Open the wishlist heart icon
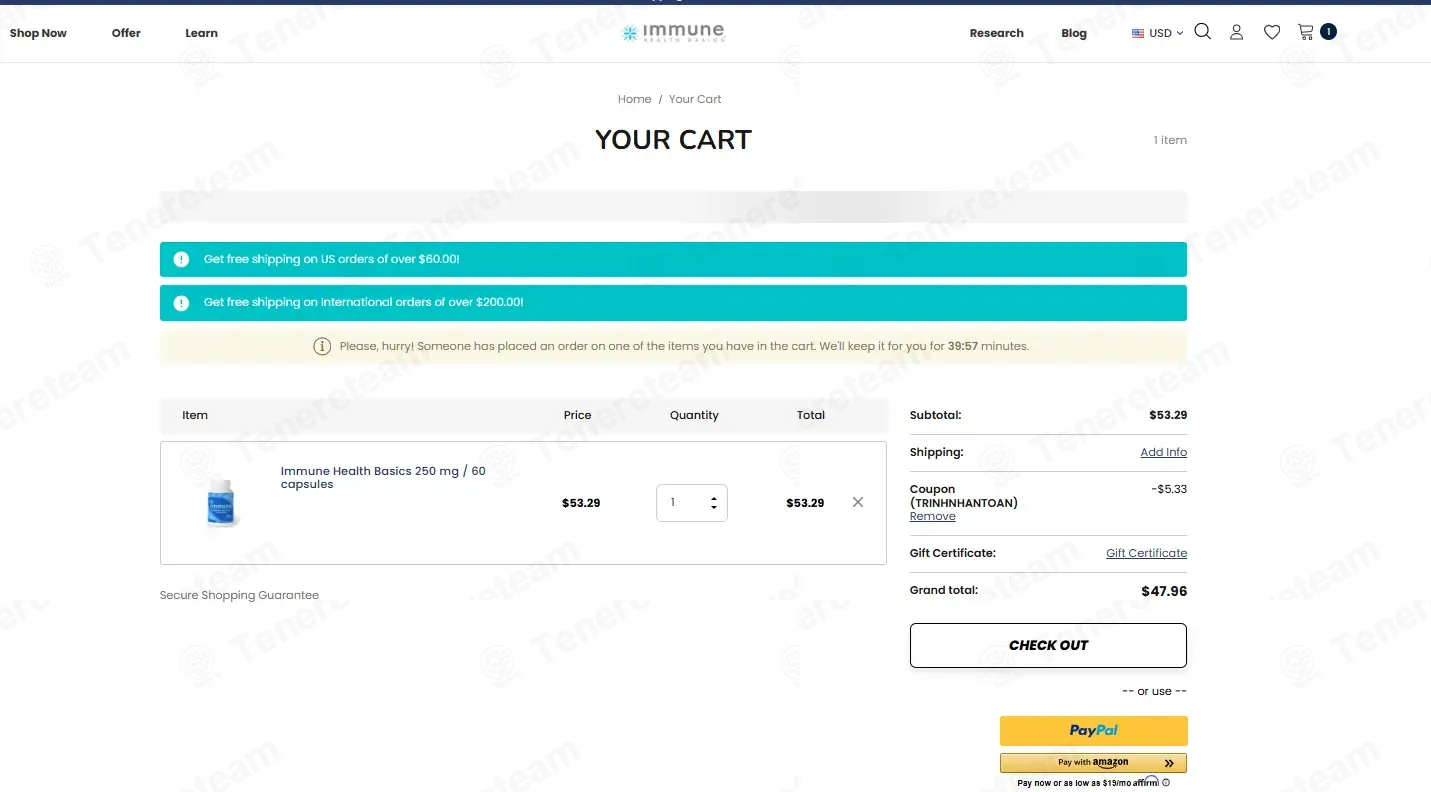 (1272, 32)
